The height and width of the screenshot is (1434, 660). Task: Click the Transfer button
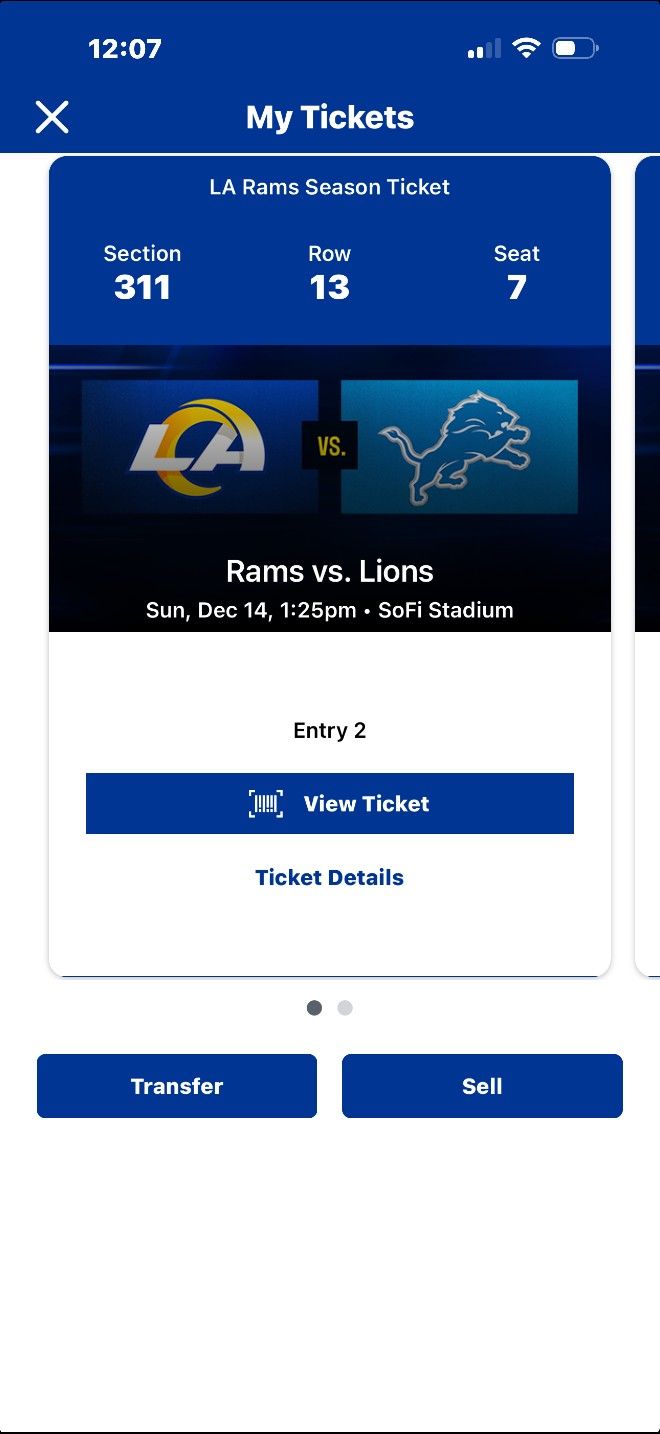[177, 1086]
